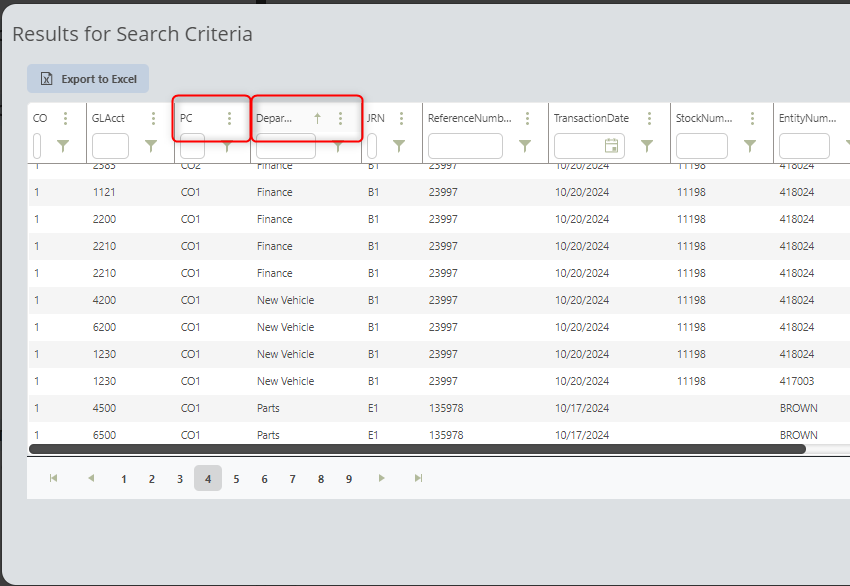Click the CO column filter funnel

pos(63,146)
